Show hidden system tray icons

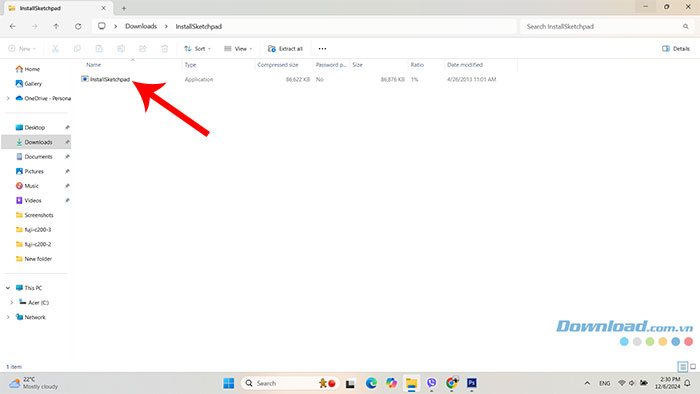587,383
